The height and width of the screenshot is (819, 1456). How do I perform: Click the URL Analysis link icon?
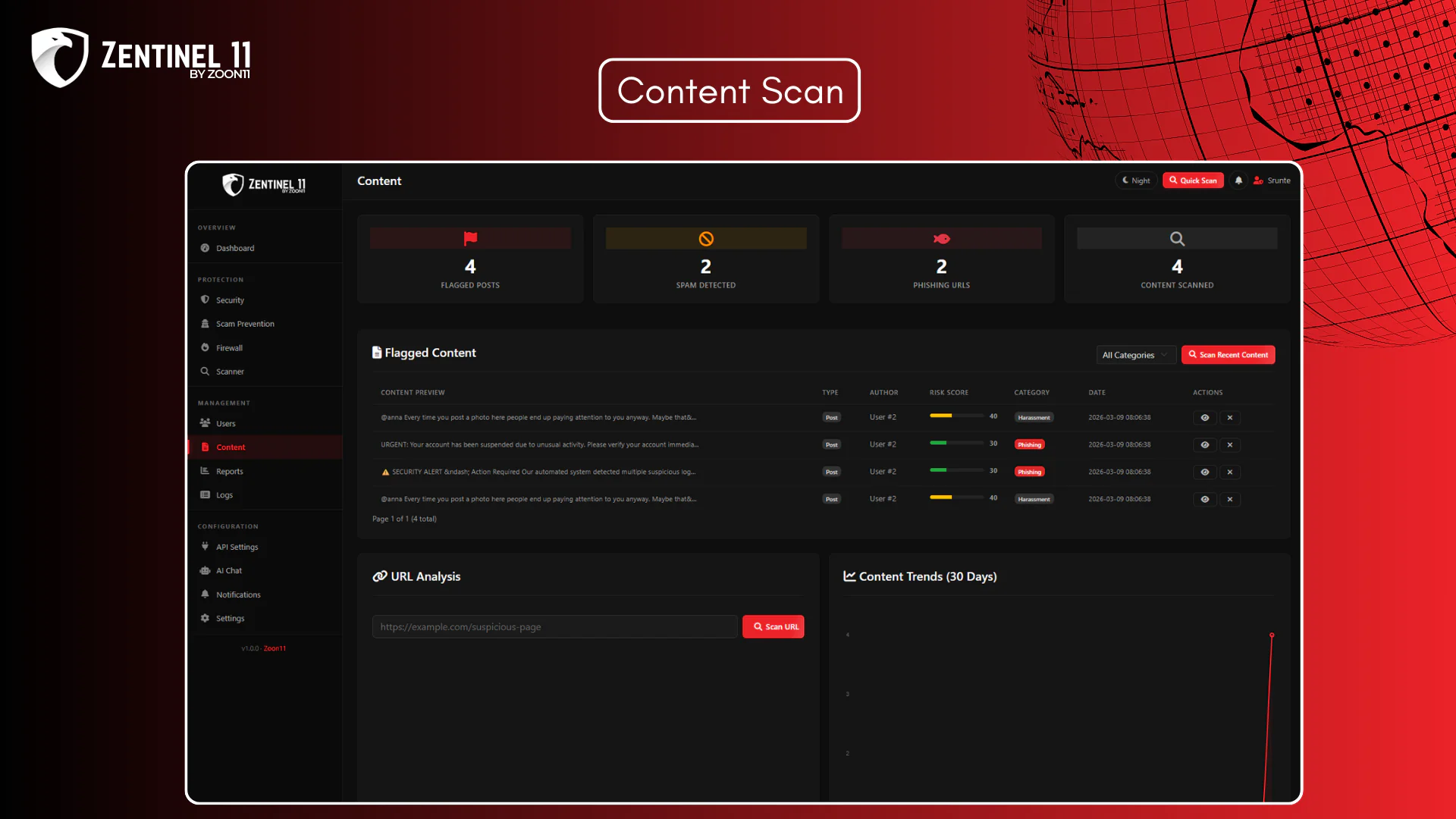click(x=380, y=576)
